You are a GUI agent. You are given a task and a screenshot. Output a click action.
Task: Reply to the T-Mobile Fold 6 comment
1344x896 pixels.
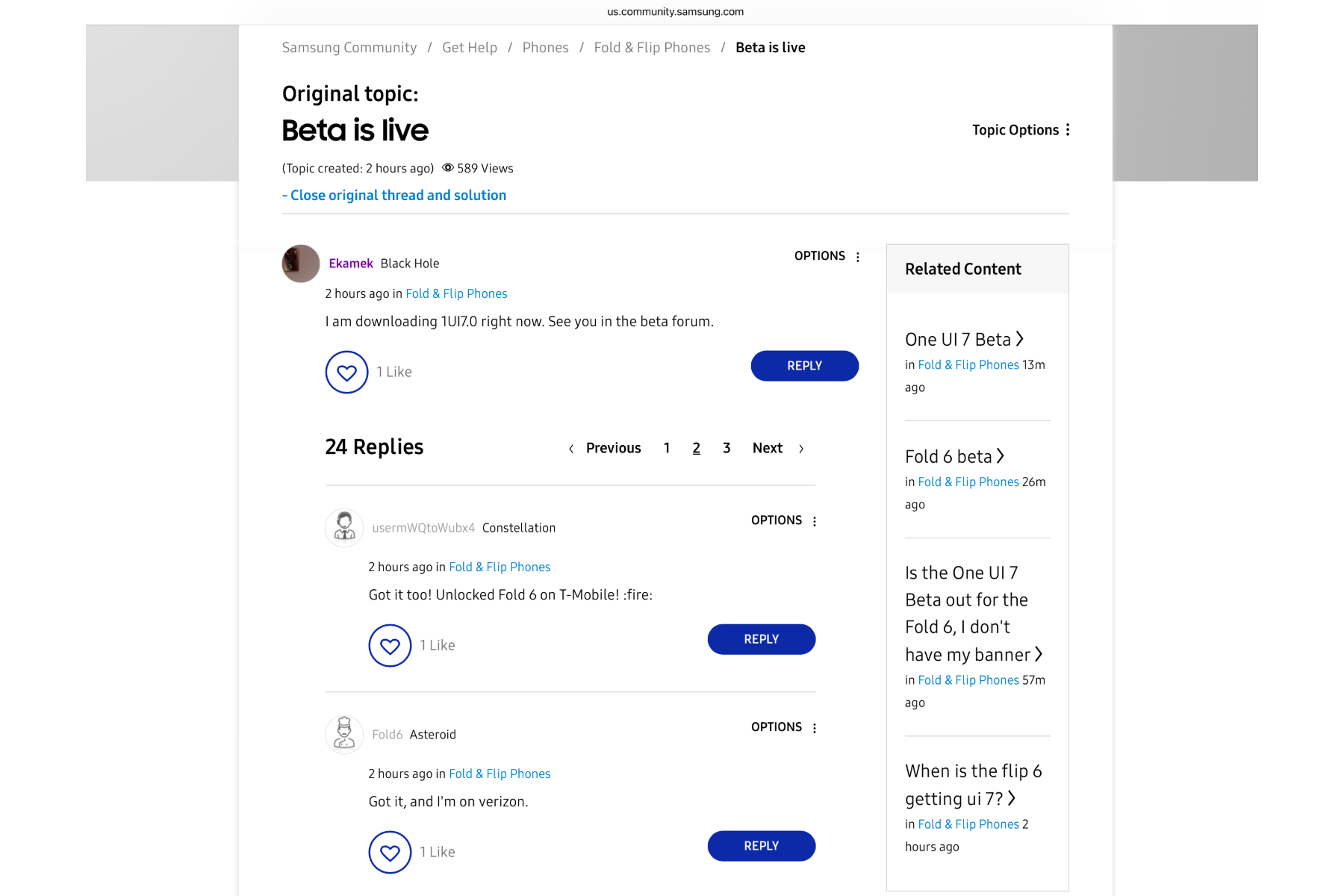coord(761,639)
